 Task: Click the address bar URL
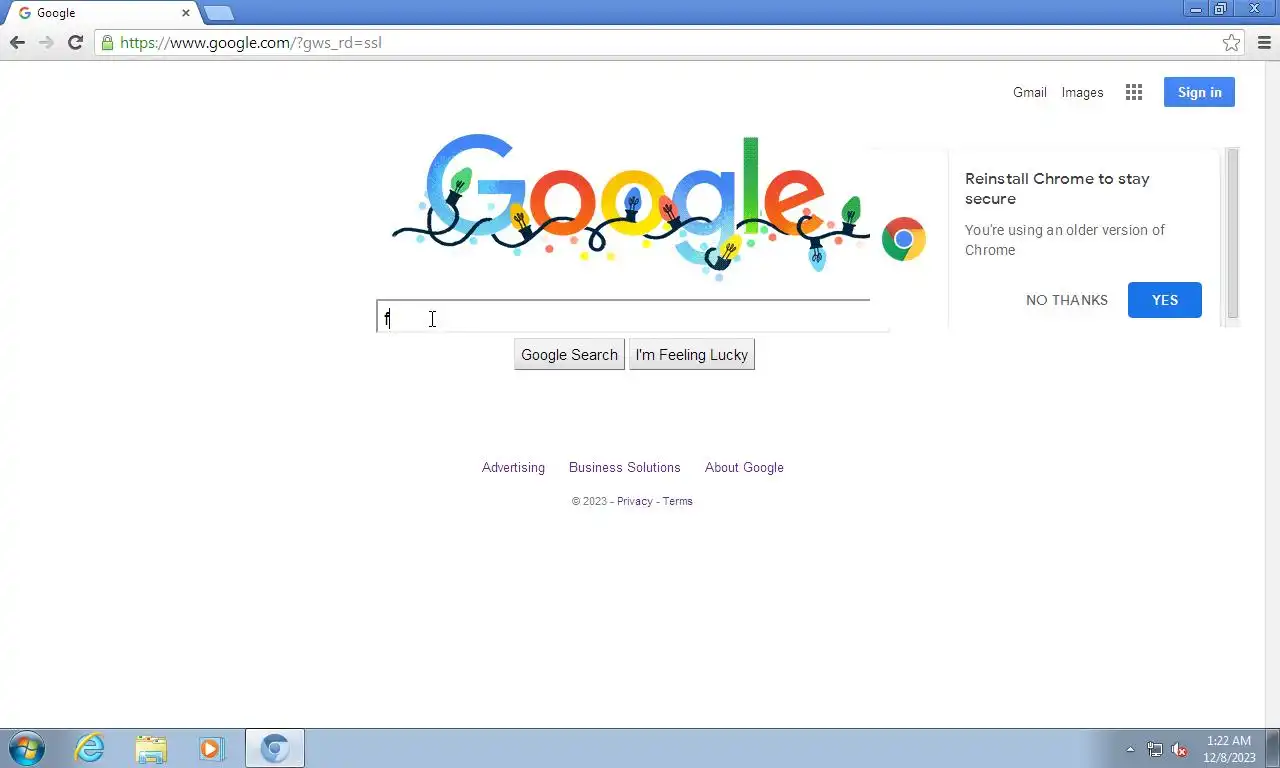click(251, 42)
